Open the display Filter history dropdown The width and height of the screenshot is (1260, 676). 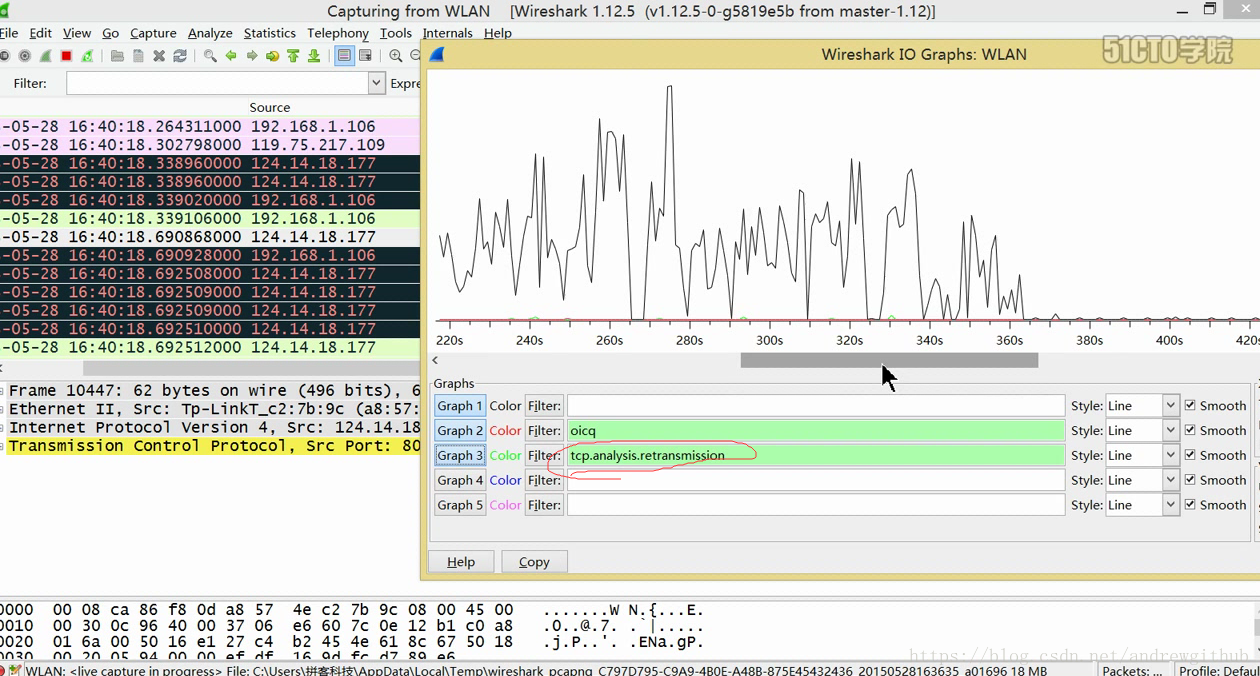click(x=376, y=83)
